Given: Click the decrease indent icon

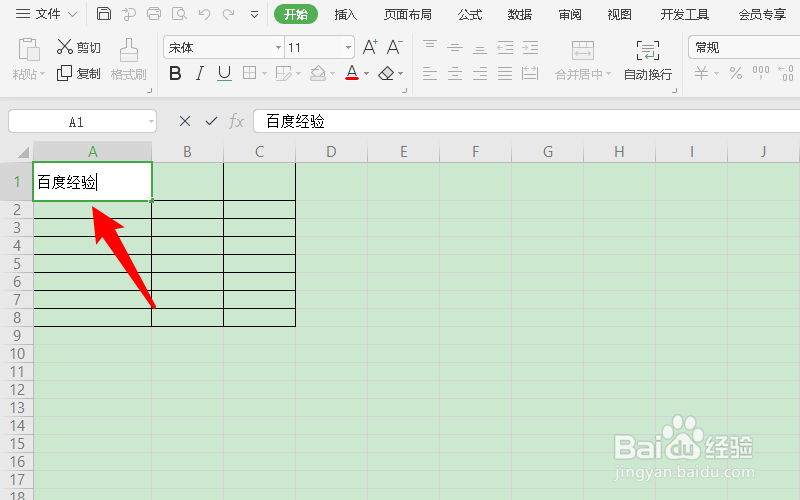Looking at the screenshot, I should 505,47.
